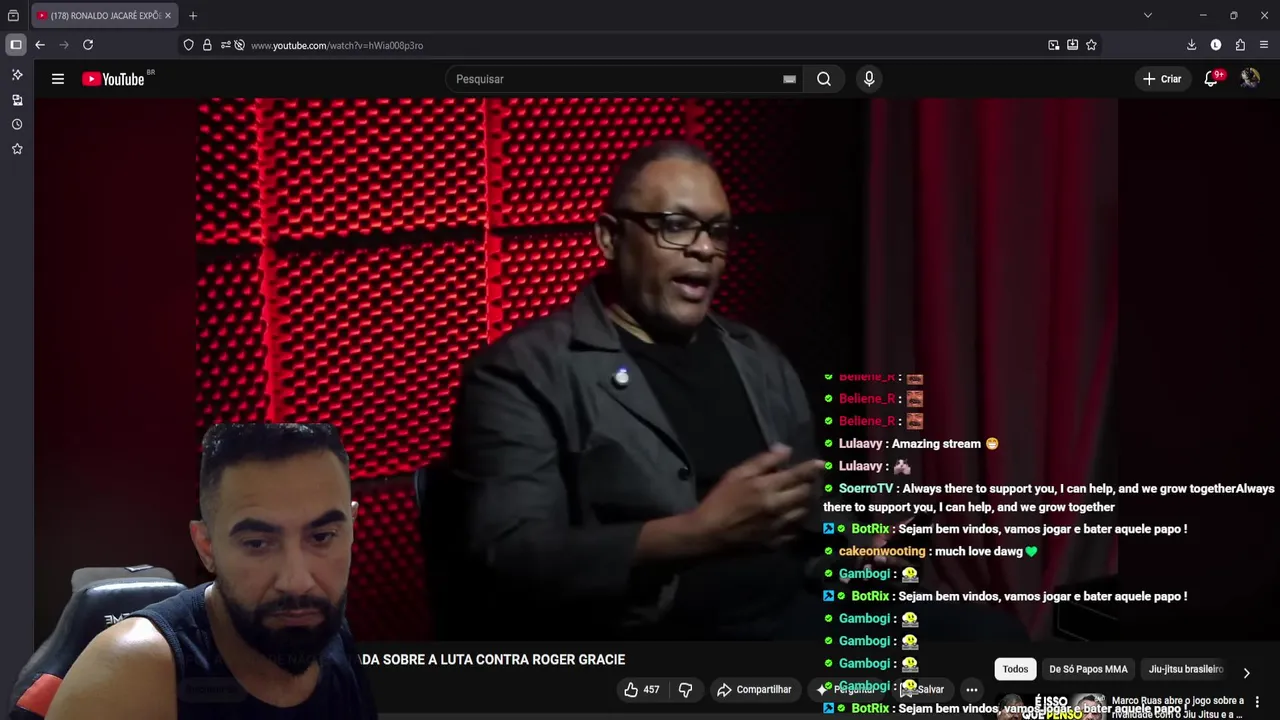The width and height of the screenshot is (1280, 720).
Task: Click the SoerroTV chat username
Action: (x=866, y=489)
